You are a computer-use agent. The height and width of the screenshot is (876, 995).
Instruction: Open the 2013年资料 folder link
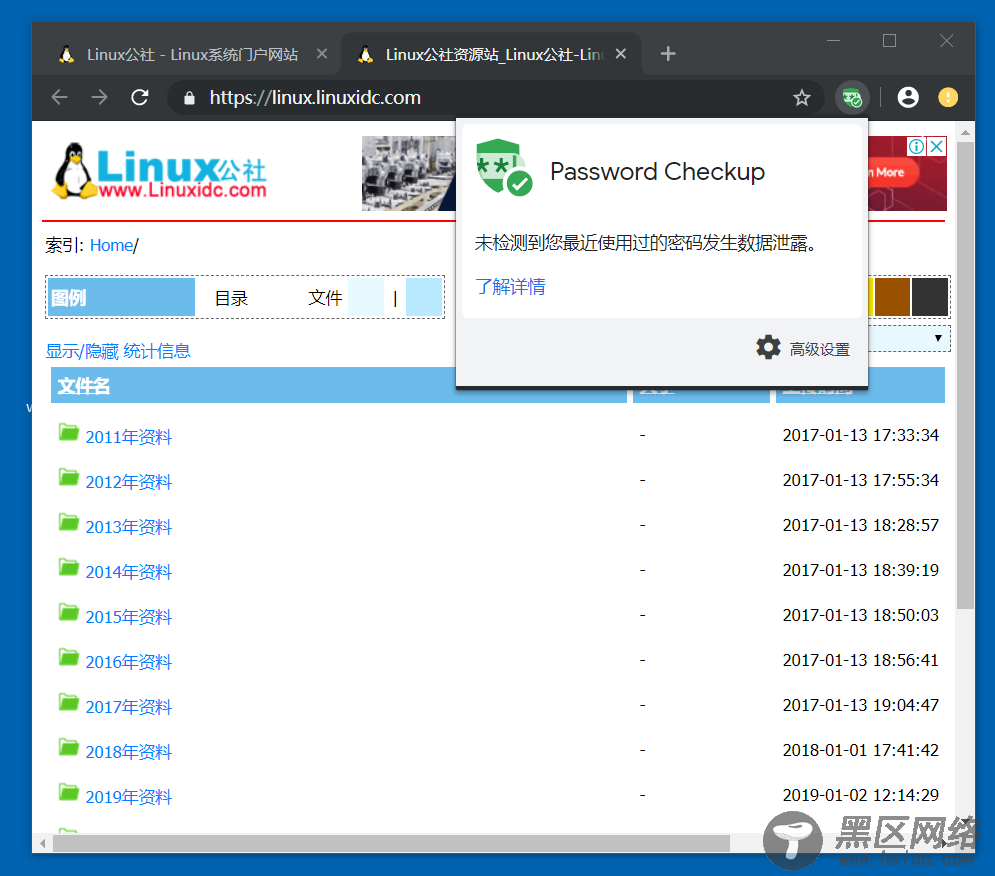click(129, 527)
